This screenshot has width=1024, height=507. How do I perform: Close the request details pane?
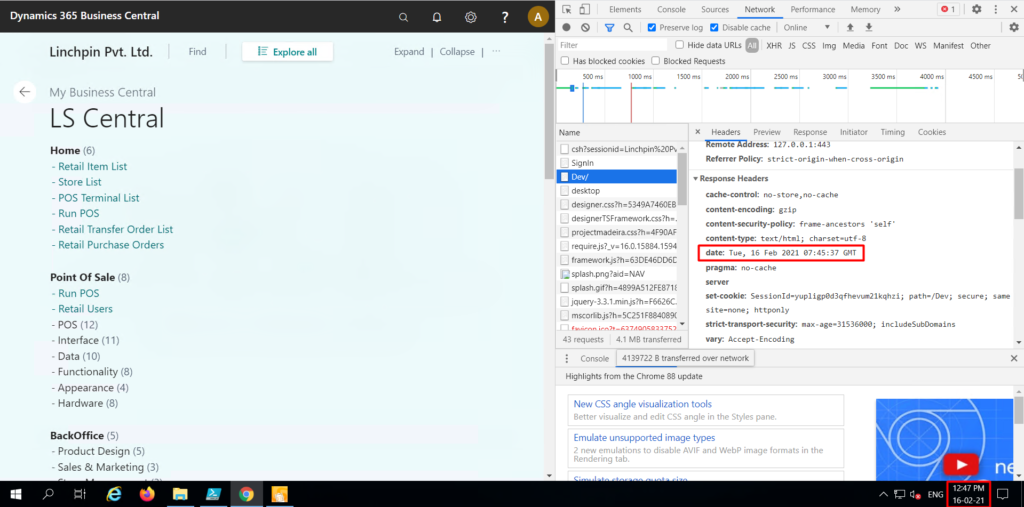click(697, 132)
